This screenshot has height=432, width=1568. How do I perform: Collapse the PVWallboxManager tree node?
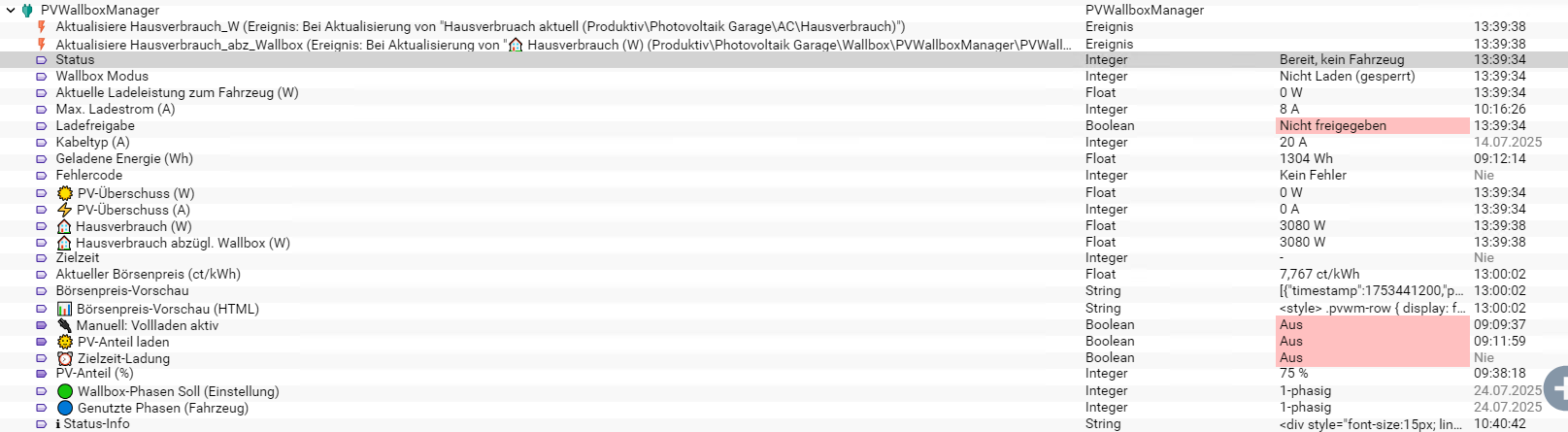coord(11,11)
